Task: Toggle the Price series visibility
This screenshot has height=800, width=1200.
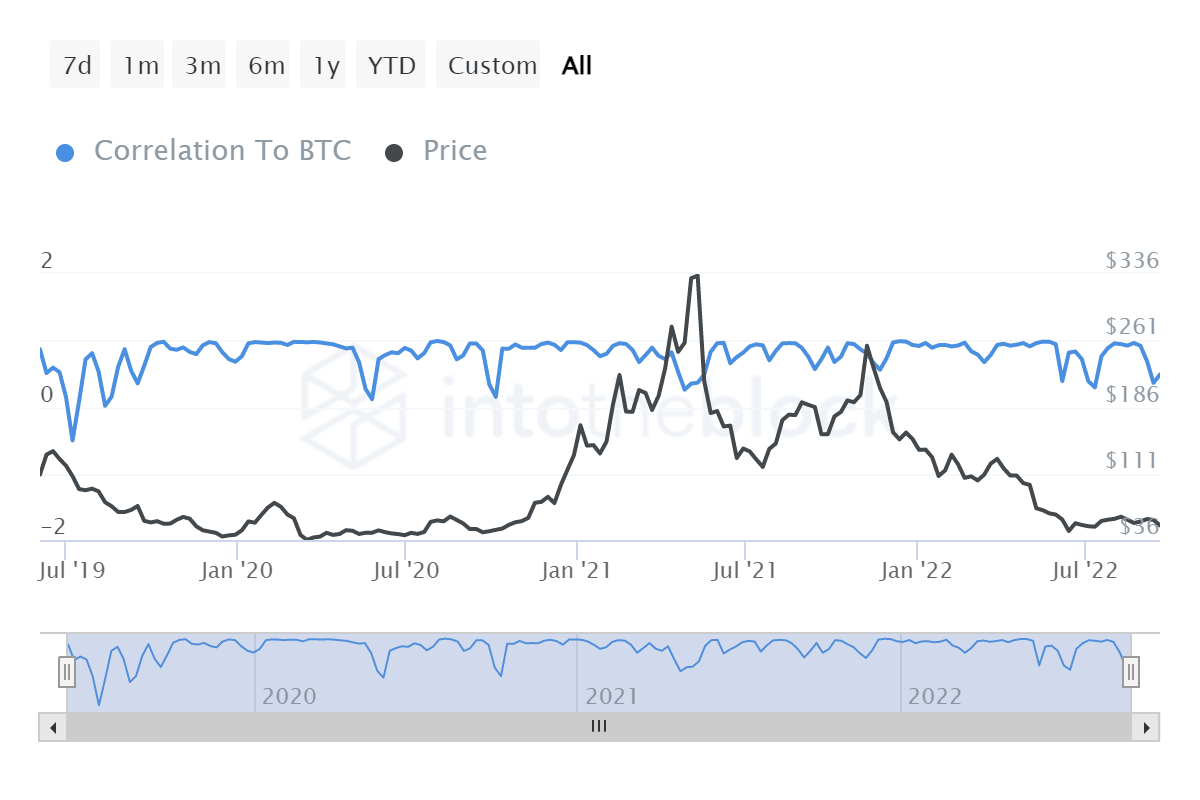Action: (x=455, y=151)
